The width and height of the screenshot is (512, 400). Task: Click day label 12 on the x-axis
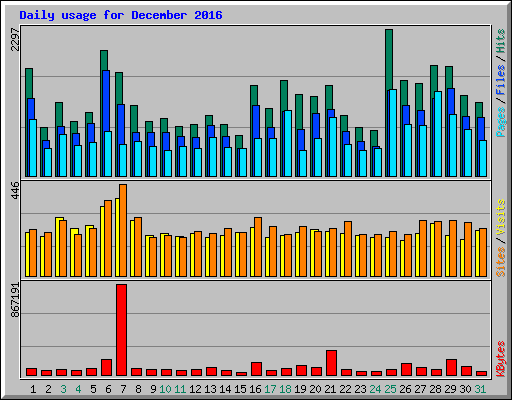pos(195,389)
